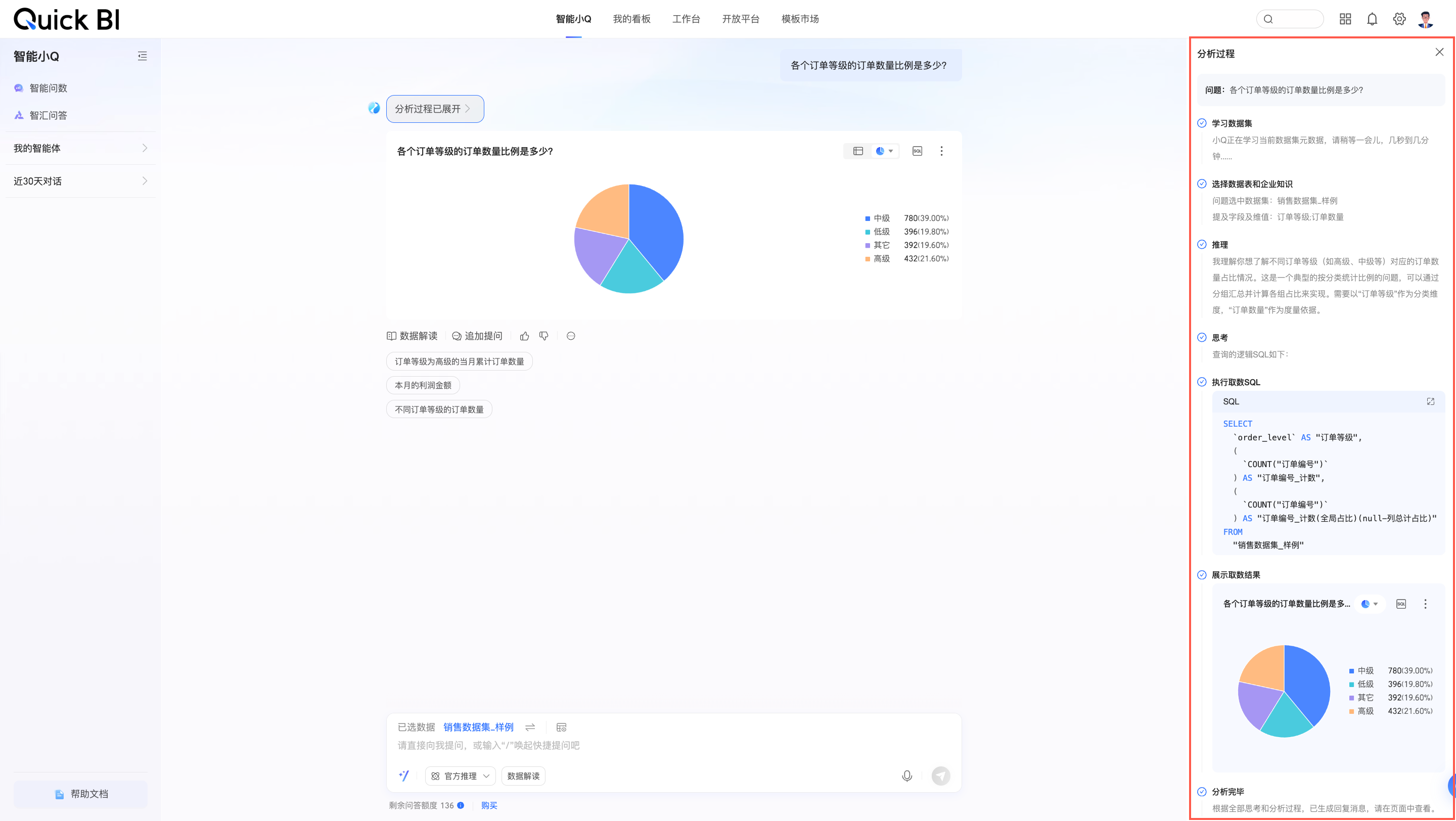
Task: Switch to the 模板市场 tab
Action: click(x=800, y=19)
